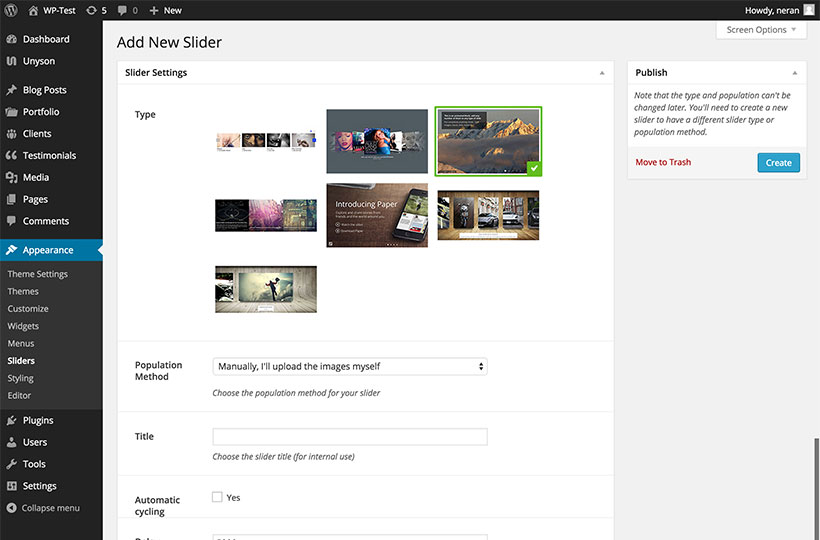The height and width of the screenshot is (540, 820).
Task: Collapse the Publish box arrow
Action: tap(795, 73)
